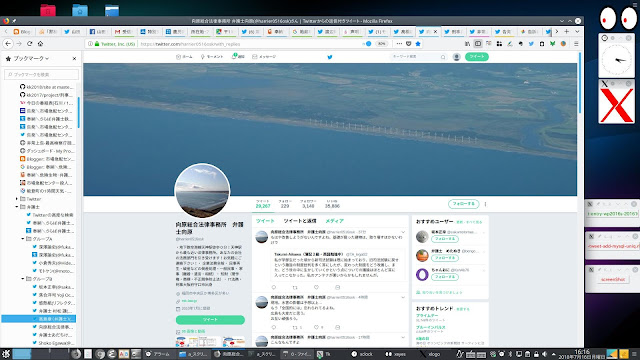Click the Follow (フォローする) button on the profile
The width and height of the screenshot is (640, 360).
[463, 204]
